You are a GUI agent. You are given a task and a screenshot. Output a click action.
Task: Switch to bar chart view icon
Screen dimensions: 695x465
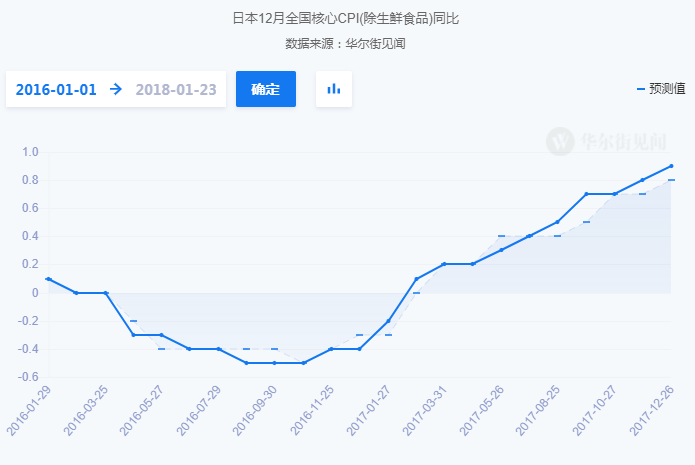(x=334, y=89)
